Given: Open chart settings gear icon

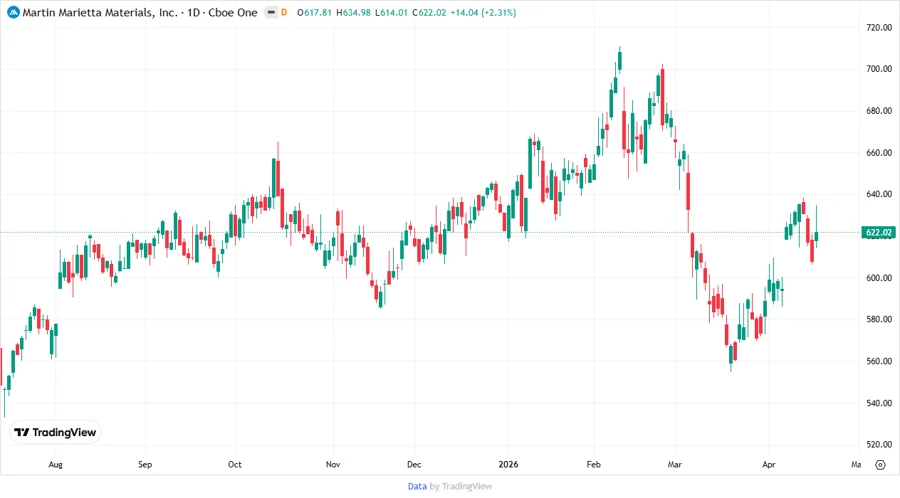Looking at the screenshot, I should point(880,465).
